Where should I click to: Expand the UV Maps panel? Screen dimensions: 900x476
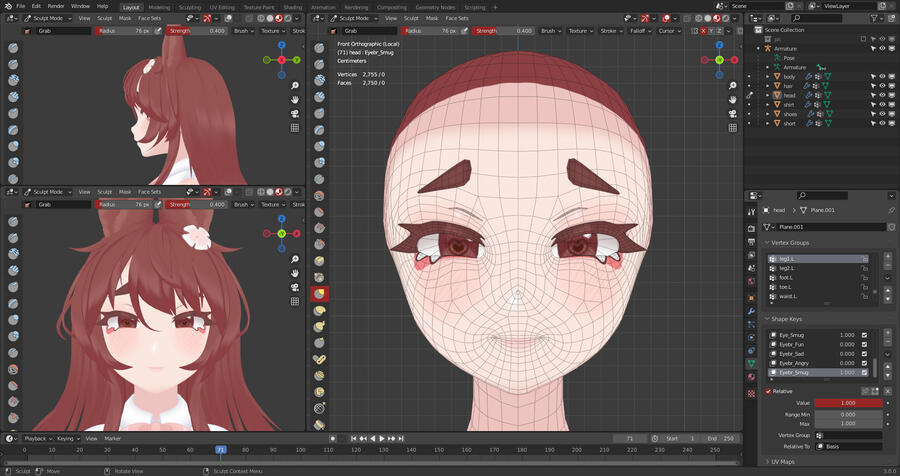click(x=783, y=462)
